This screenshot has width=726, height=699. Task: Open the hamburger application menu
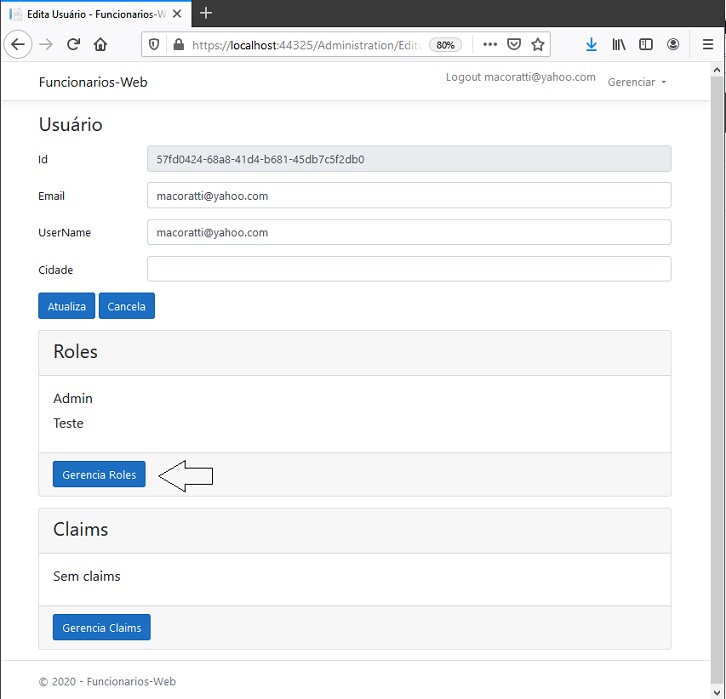(707, 44)
